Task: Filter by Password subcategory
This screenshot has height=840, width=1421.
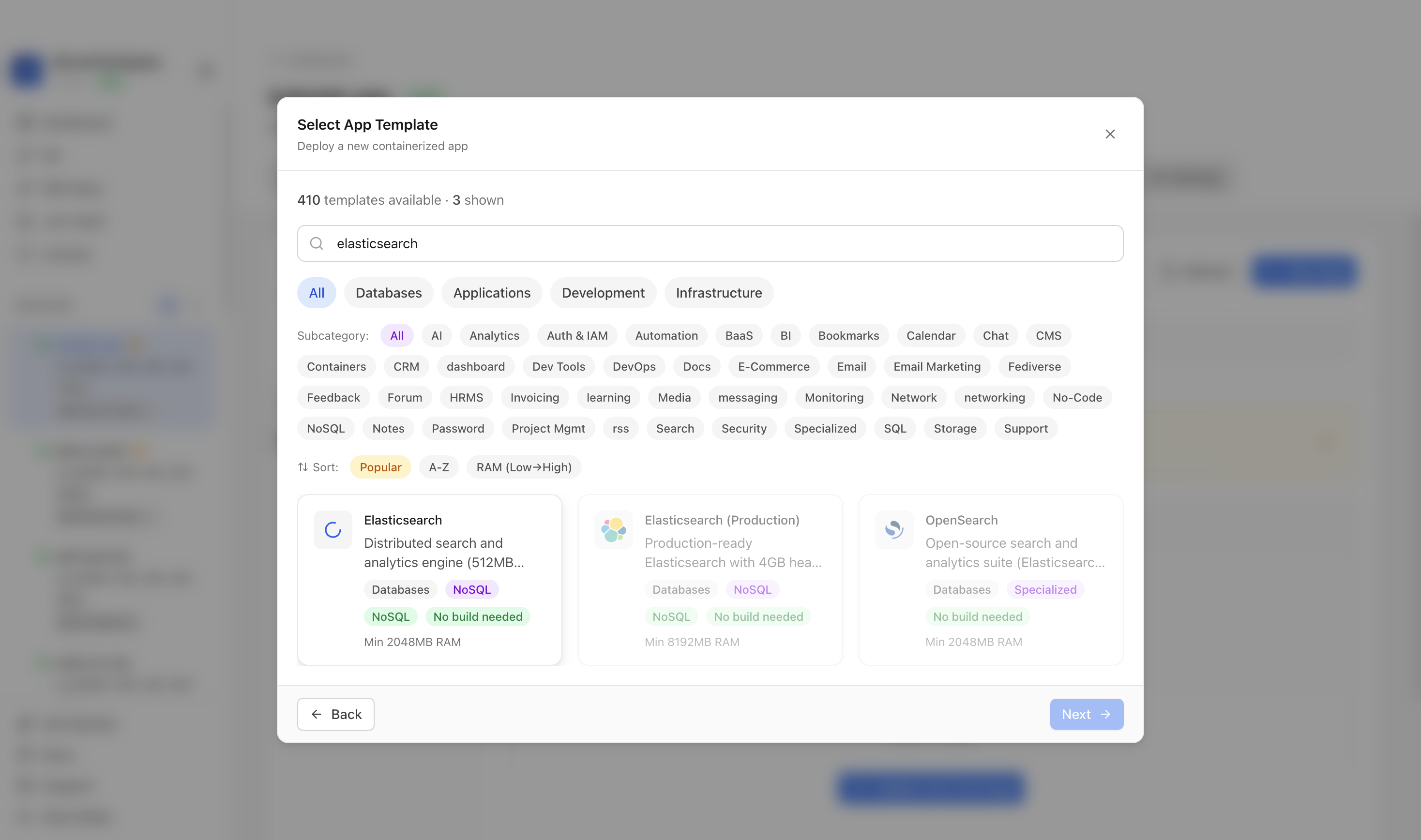Action: 457,429
